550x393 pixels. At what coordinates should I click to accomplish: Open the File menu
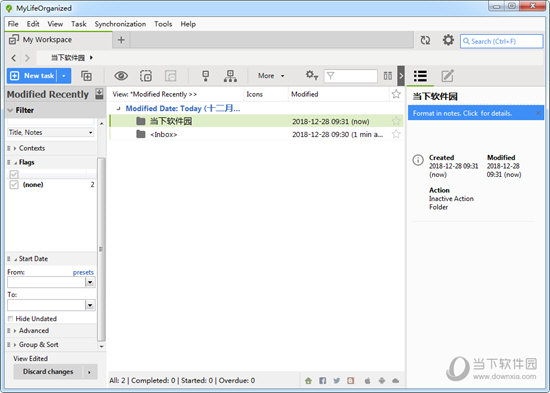pyautogui.click(x=13, y=24)
